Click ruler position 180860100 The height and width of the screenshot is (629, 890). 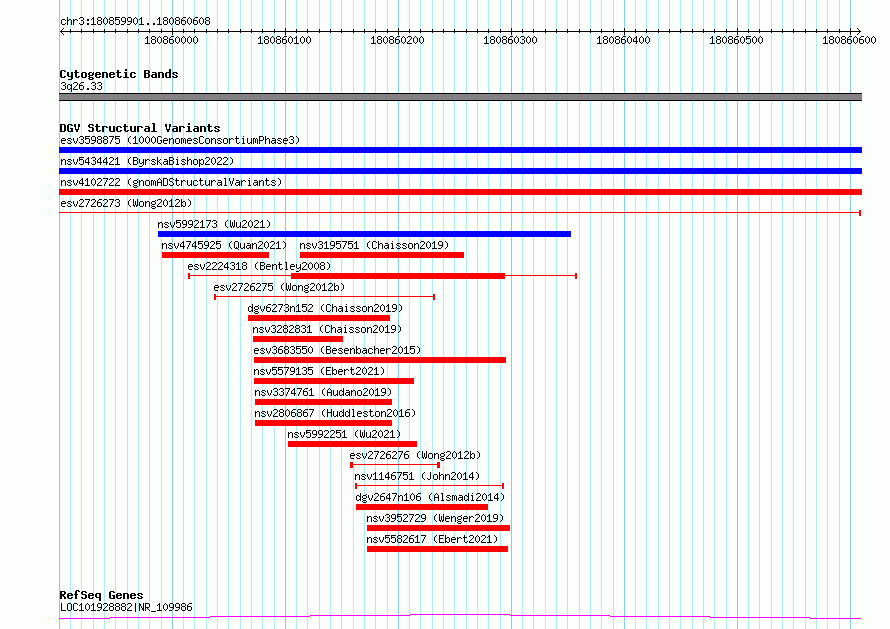tap(284, 40)
